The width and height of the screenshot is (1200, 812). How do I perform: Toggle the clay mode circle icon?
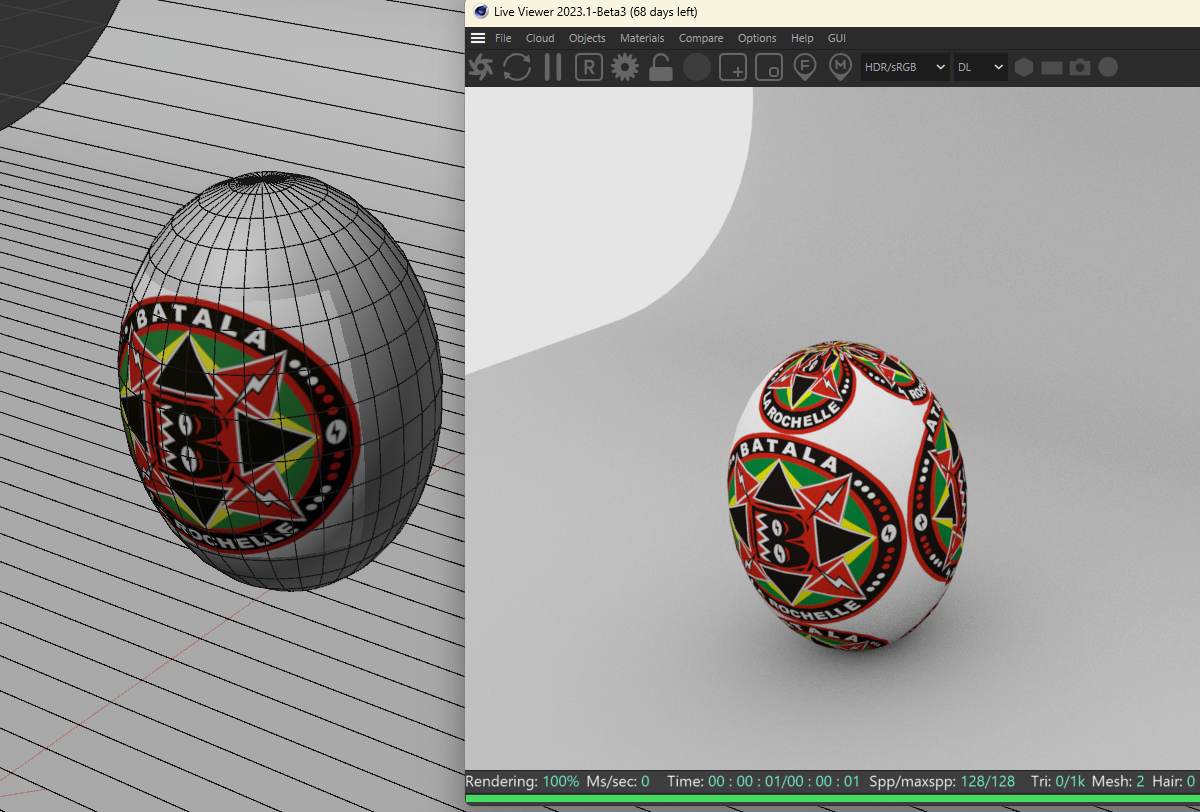point(697,67)
